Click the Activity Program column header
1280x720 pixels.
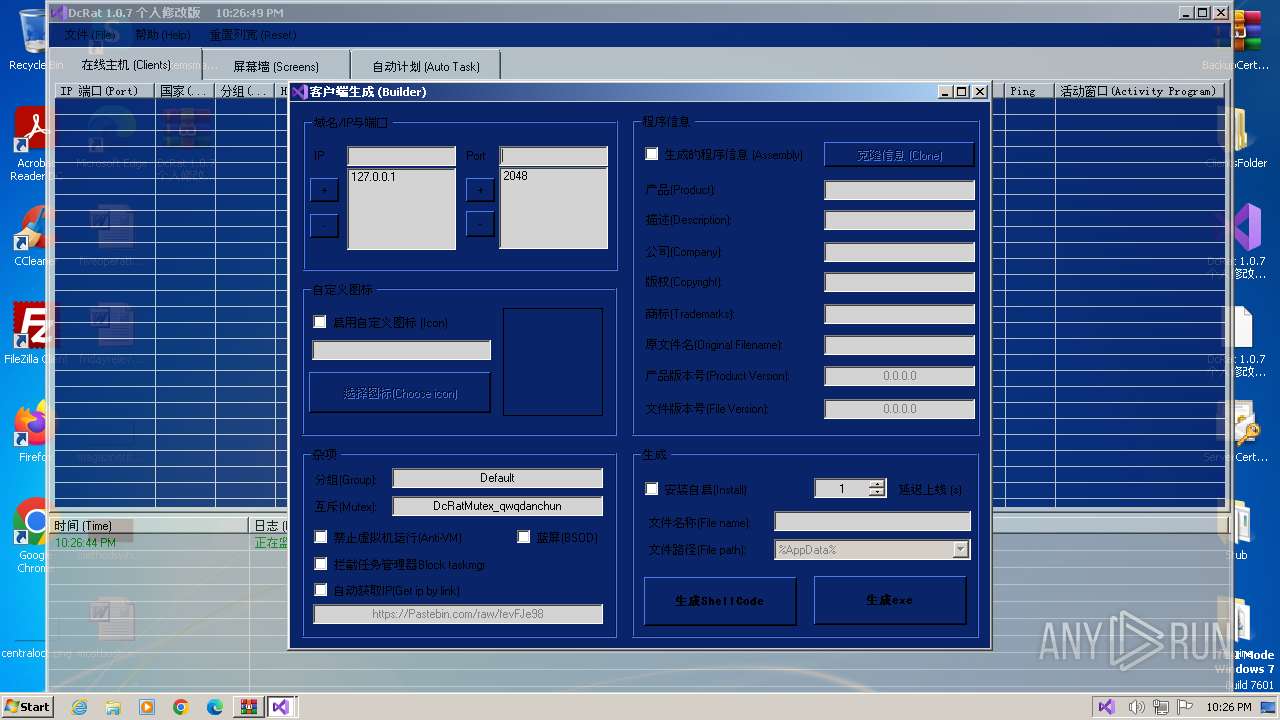(x=1140, y=91)
